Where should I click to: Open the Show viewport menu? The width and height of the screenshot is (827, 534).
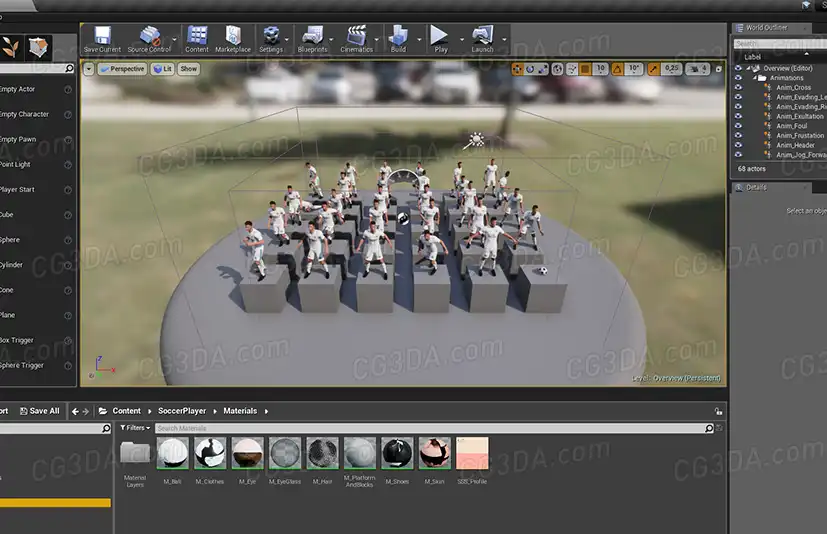point(188,69)
